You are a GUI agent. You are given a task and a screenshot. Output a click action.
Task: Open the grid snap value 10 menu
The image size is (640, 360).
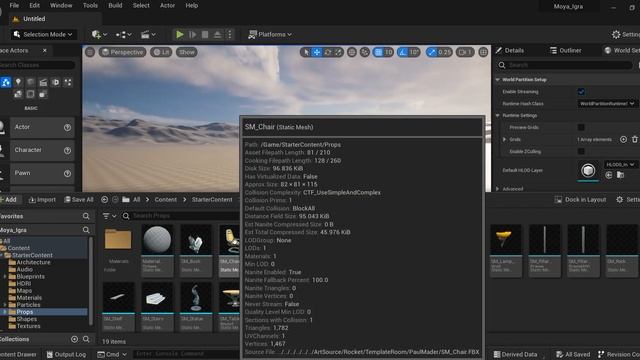pyautogui.click(x=388, y=52)
